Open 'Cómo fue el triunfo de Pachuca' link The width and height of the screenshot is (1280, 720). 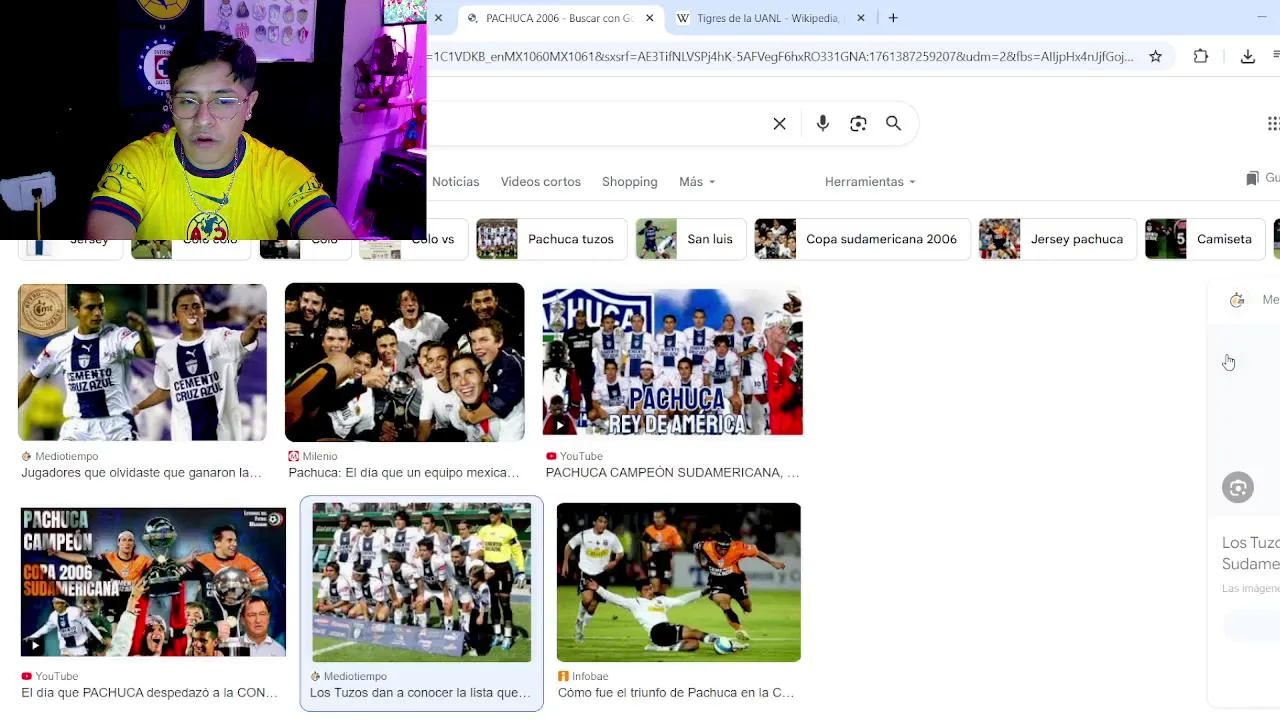676,693
